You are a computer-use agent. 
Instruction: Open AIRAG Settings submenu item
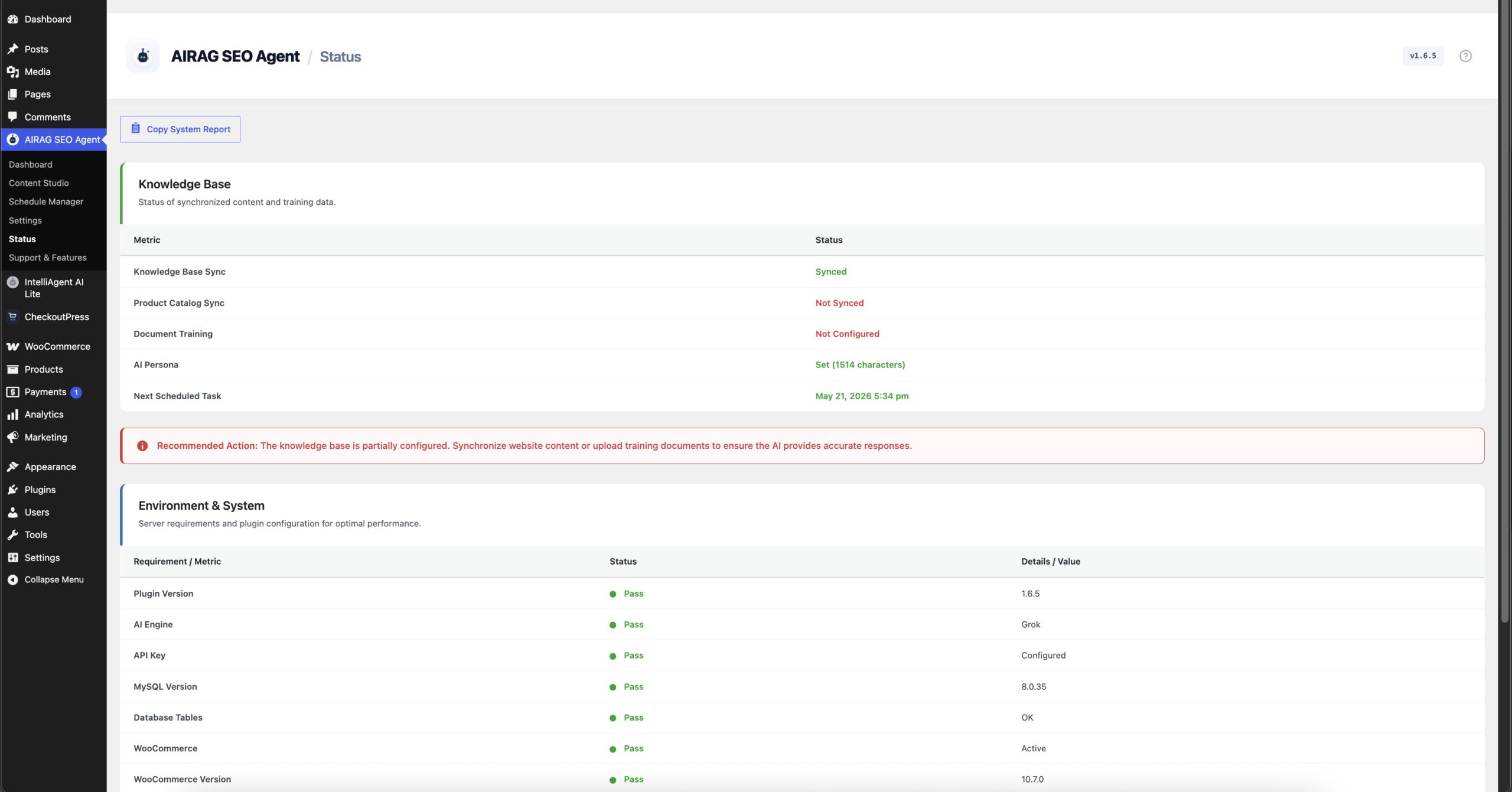(25, 221)
